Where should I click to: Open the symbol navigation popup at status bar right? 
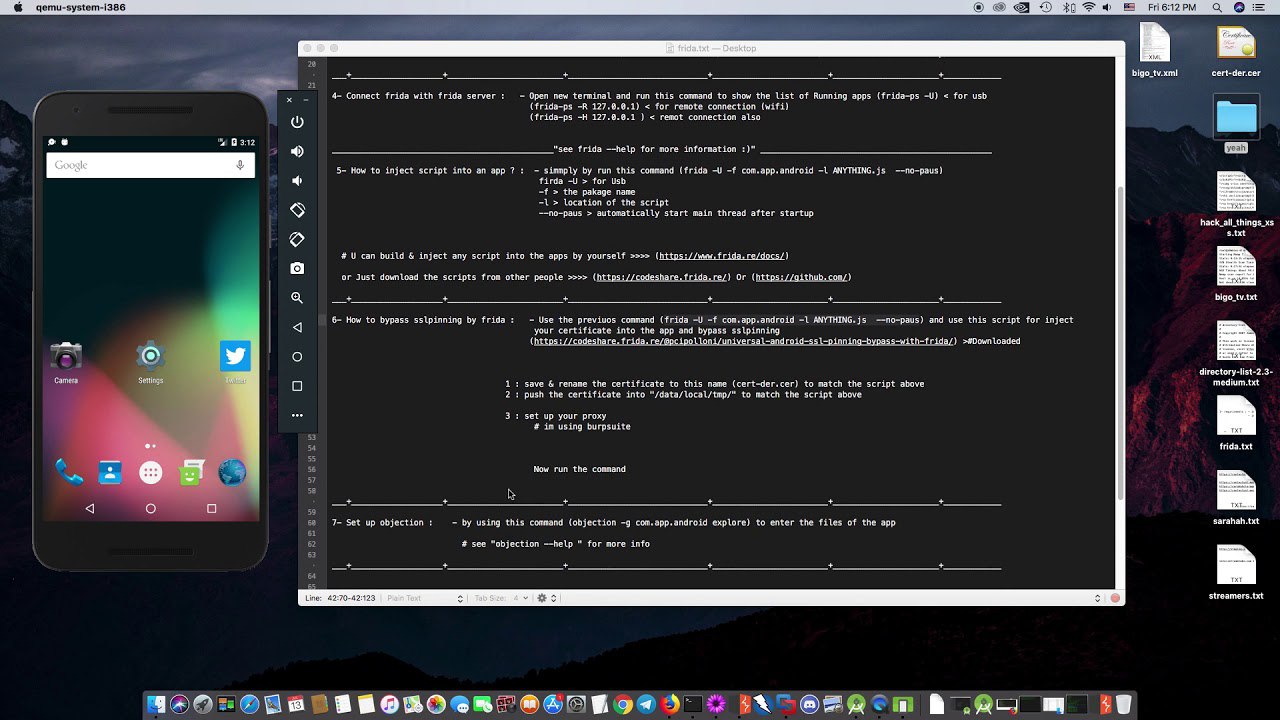pos(1097,598)
